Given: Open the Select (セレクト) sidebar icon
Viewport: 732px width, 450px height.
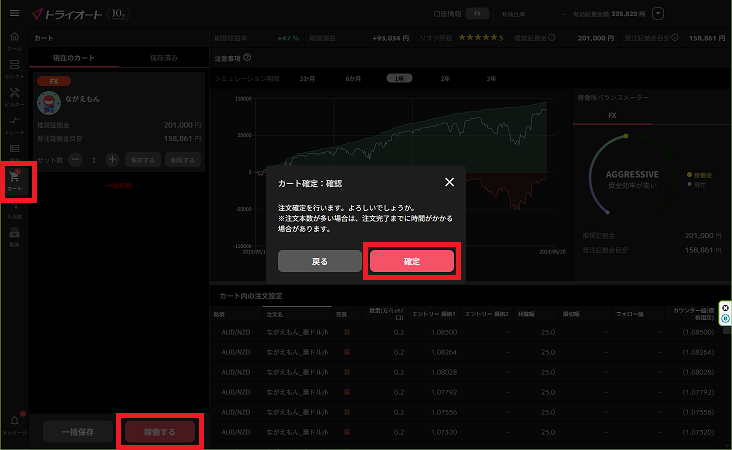Looking at the screenshot, I should (x=14, y=69).
